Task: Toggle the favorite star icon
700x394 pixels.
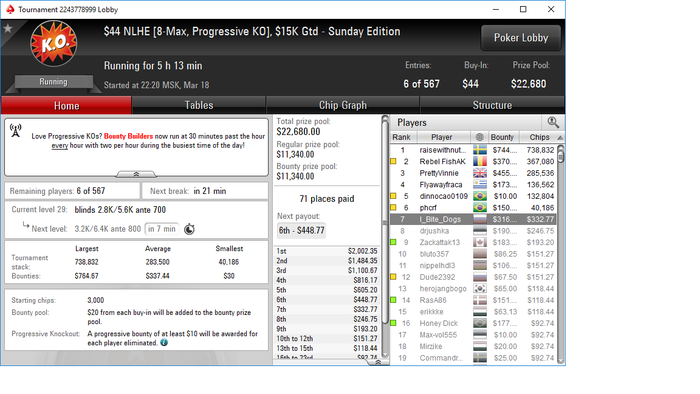Action: (x=8, y=29)
